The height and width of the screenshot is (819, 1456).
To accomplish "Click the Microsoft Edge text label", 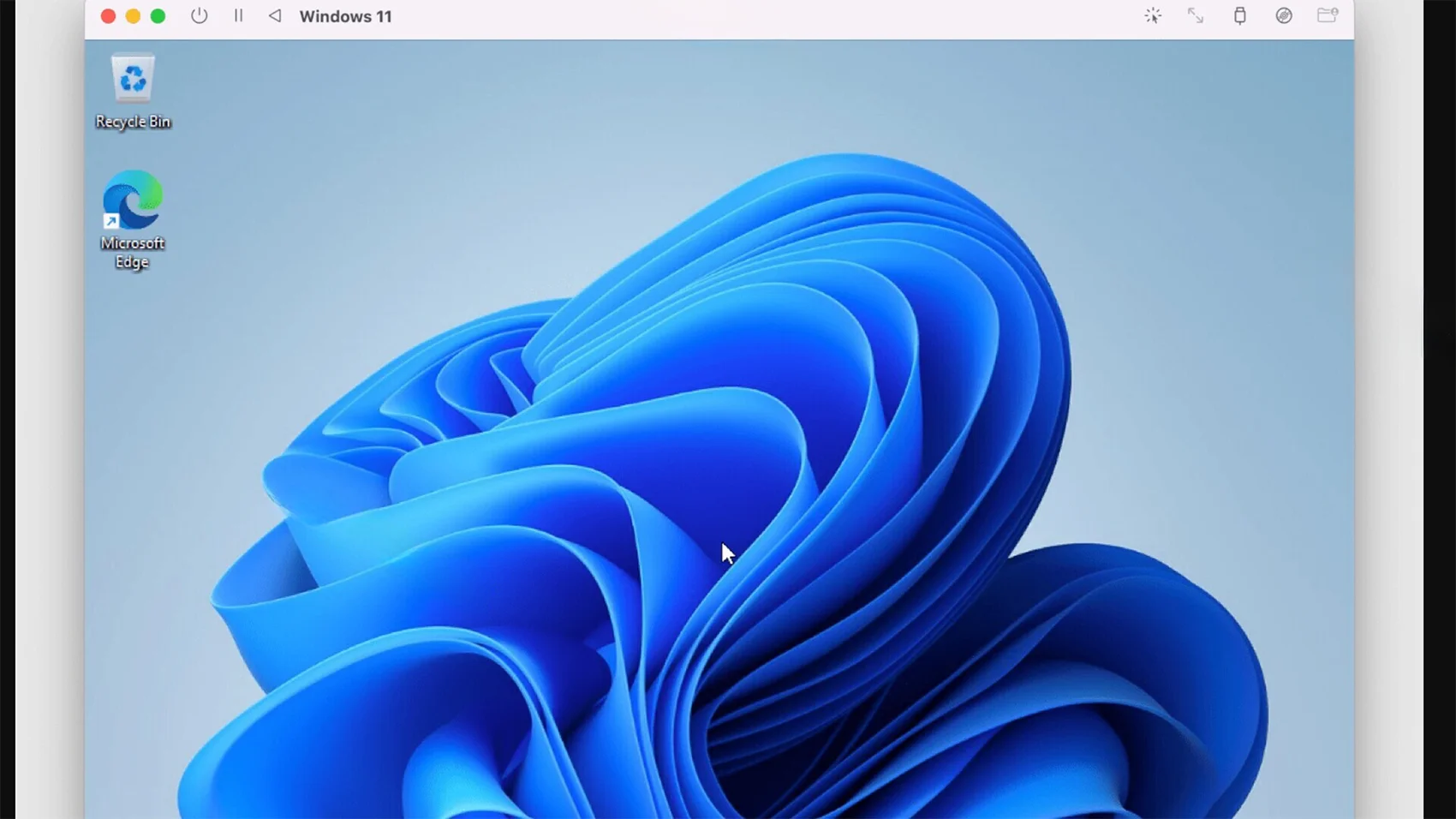I will click(x=133, y=253).
